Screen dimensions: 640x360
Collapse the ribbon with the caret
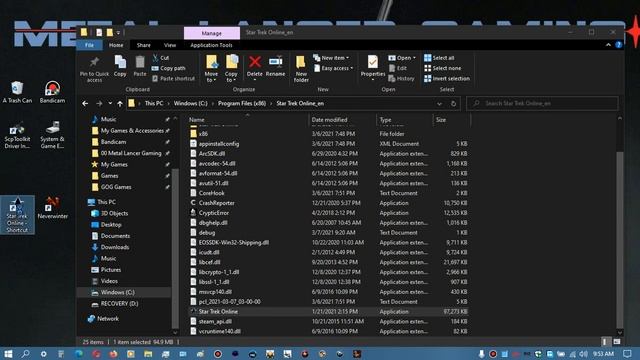click(608, 45)
